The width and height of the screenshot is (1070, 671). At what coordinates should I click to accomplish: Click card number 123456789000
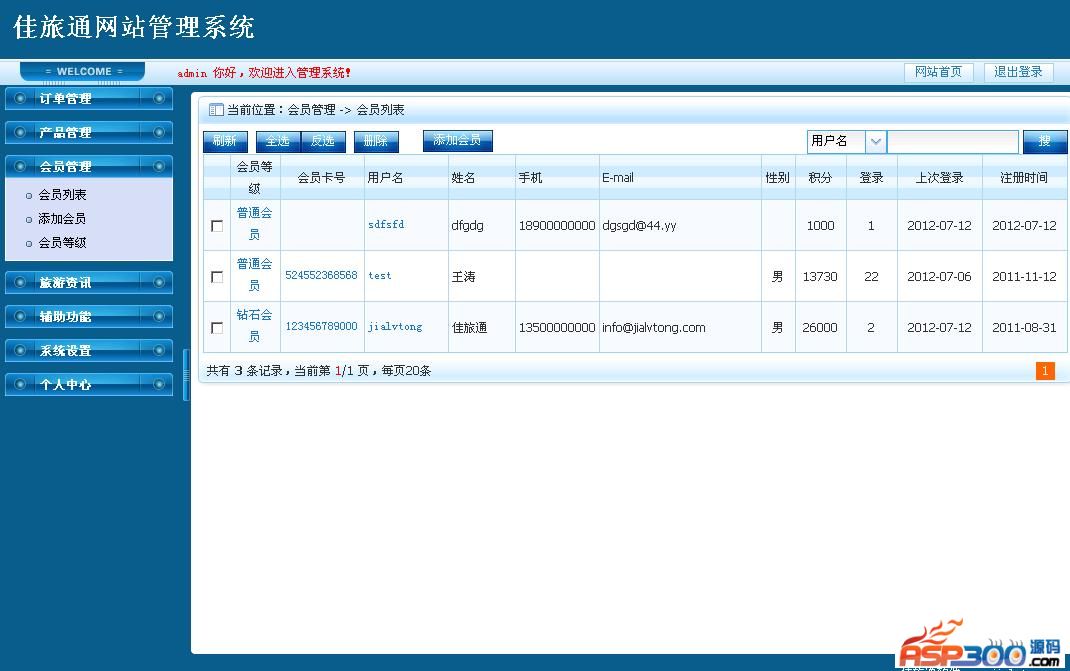(x=321, y=326)
